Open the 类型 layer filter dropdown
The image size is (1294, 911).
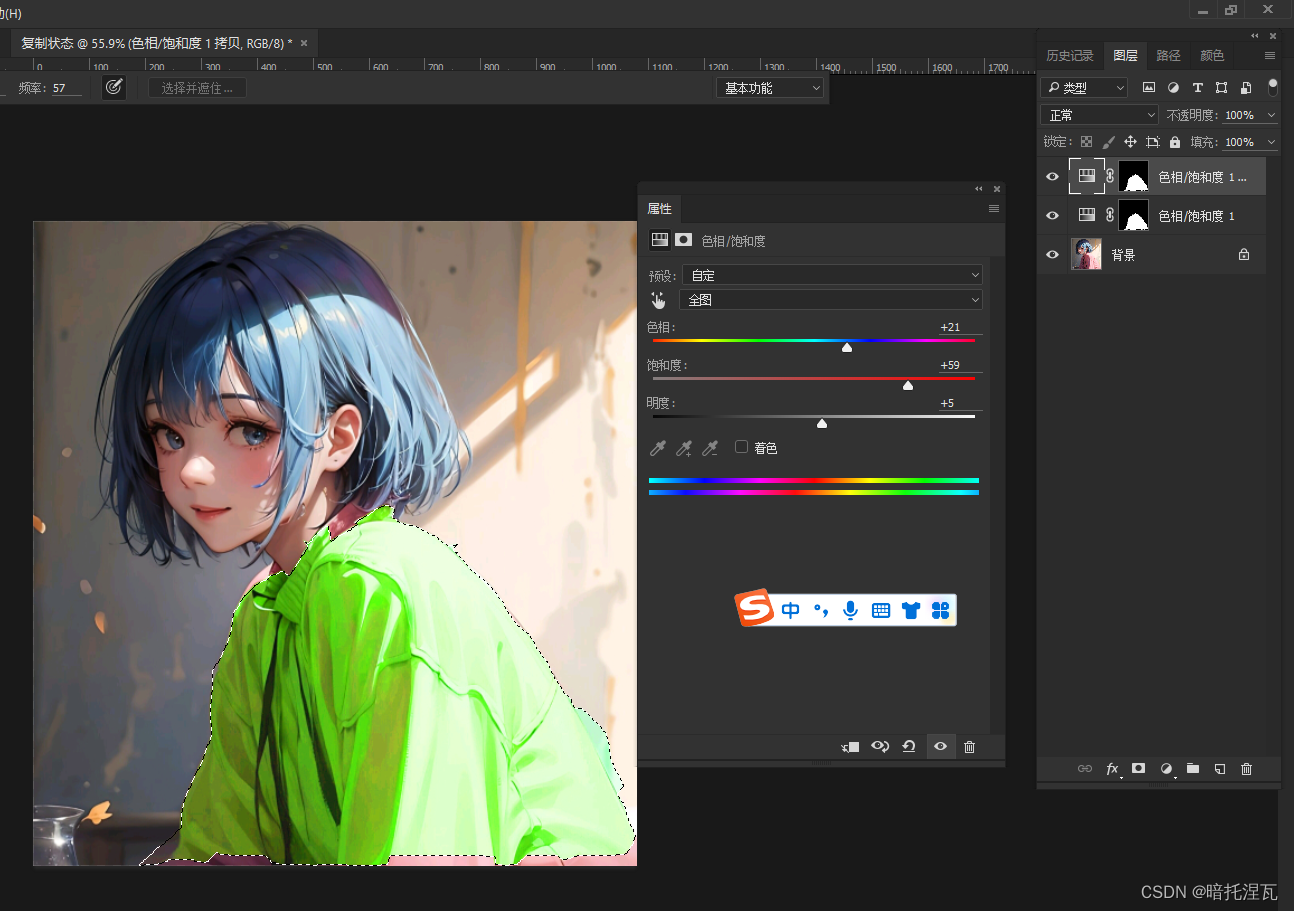(x=1084, y=88)
